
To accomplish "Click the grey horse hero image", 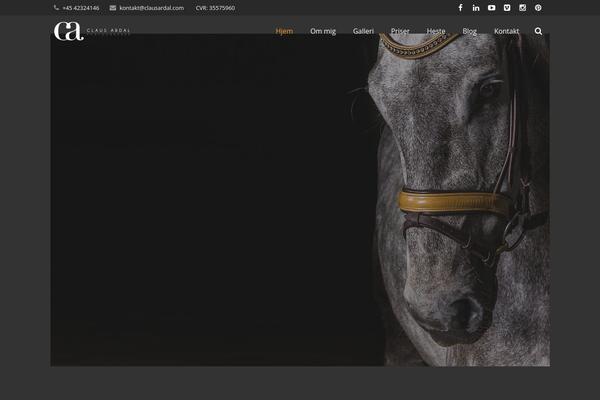I will tap(300, 200).
